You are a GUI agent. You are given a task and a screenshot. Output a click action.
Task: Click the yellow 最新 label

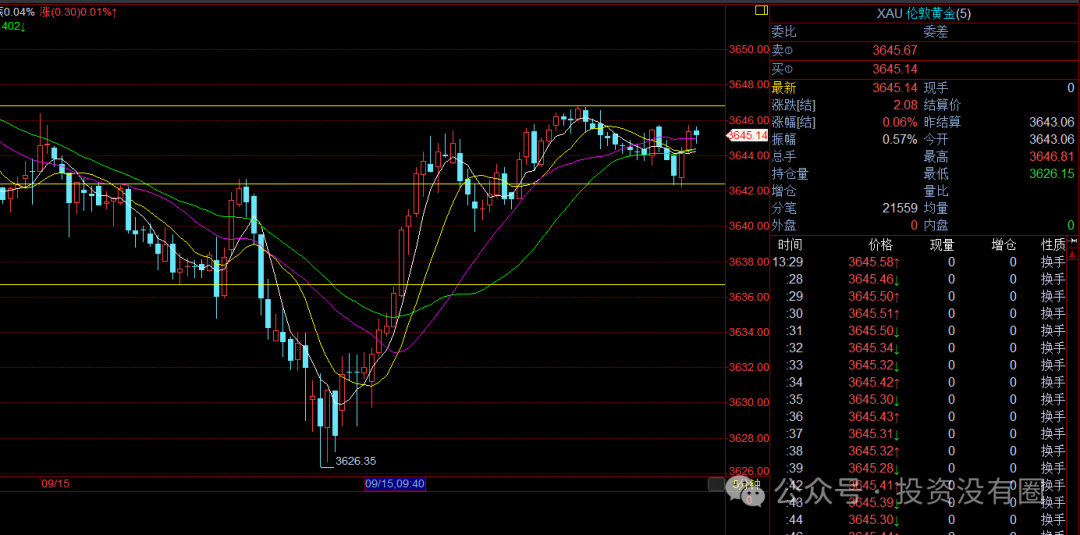[783, 87]
